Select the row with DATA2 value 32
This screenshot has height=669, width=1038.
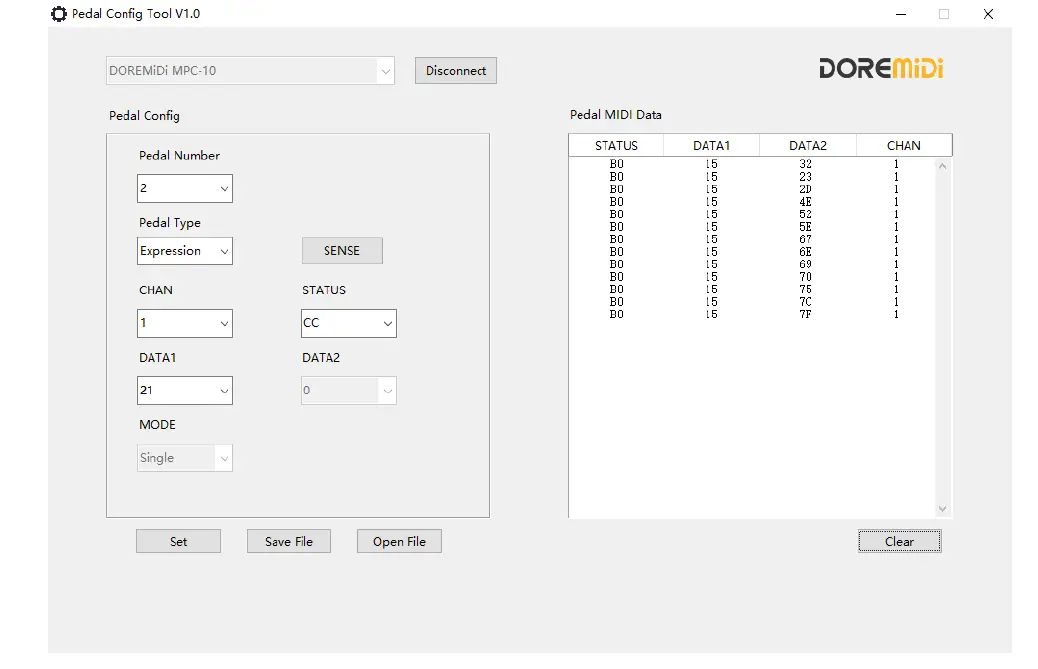coord(752,164)
